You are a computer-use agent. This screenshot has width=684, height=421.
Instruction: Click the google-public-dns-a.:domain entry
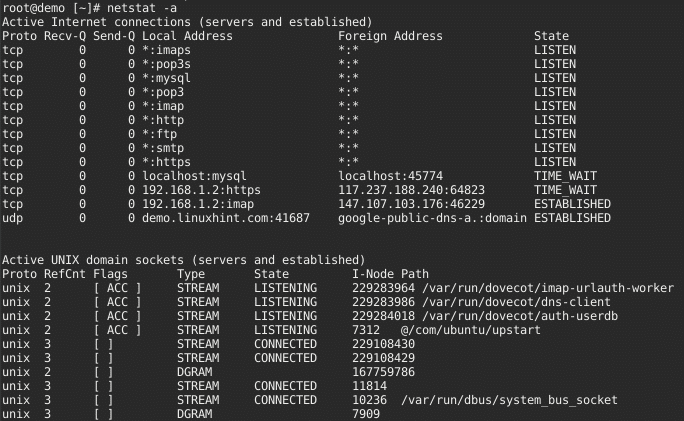click(x=432, y=217)
